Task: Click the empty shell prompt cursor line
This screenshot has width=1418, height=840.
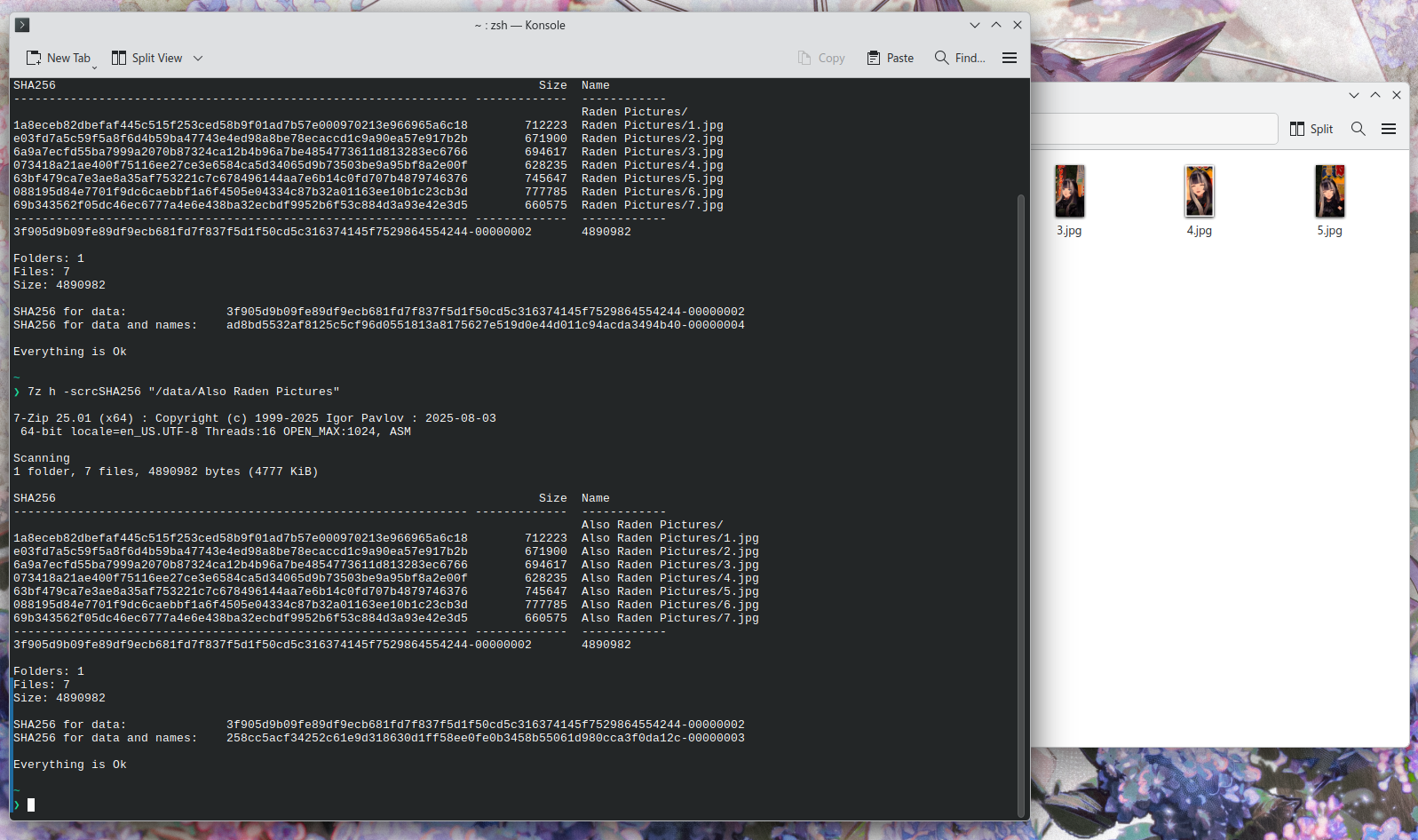Action: 31,805
